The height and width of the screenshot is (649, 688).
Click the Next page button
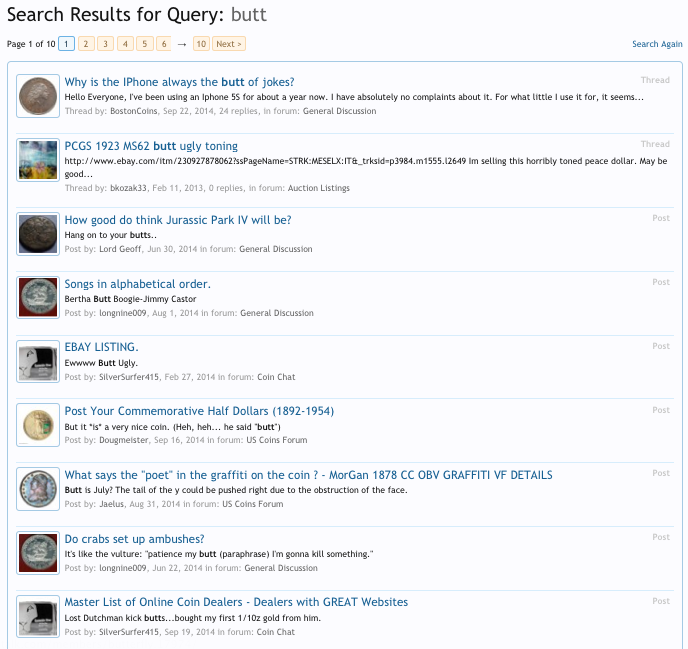(x=229, y=44)
